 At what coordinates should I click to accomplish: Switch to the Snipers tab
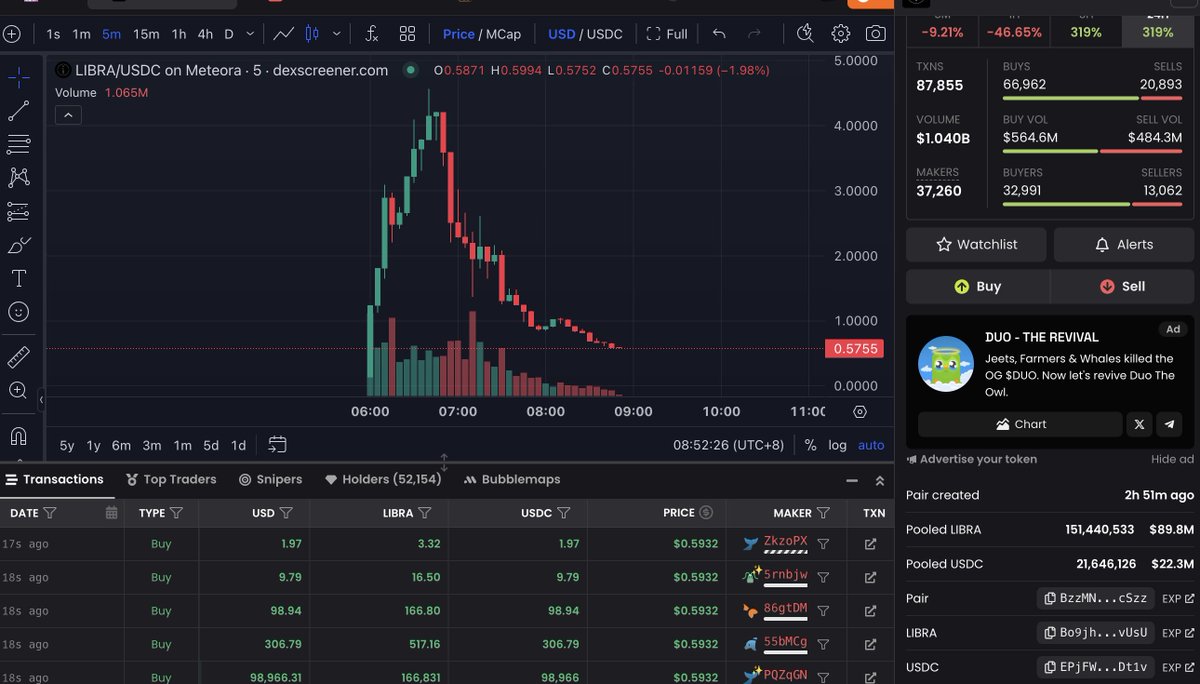pyautogui.click(x=270, y=480)
